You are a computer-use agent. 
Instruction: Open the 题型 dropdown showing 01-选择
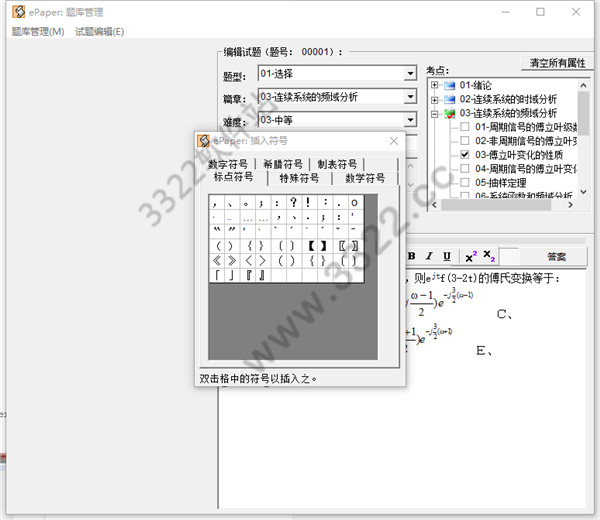click(410, 73)
